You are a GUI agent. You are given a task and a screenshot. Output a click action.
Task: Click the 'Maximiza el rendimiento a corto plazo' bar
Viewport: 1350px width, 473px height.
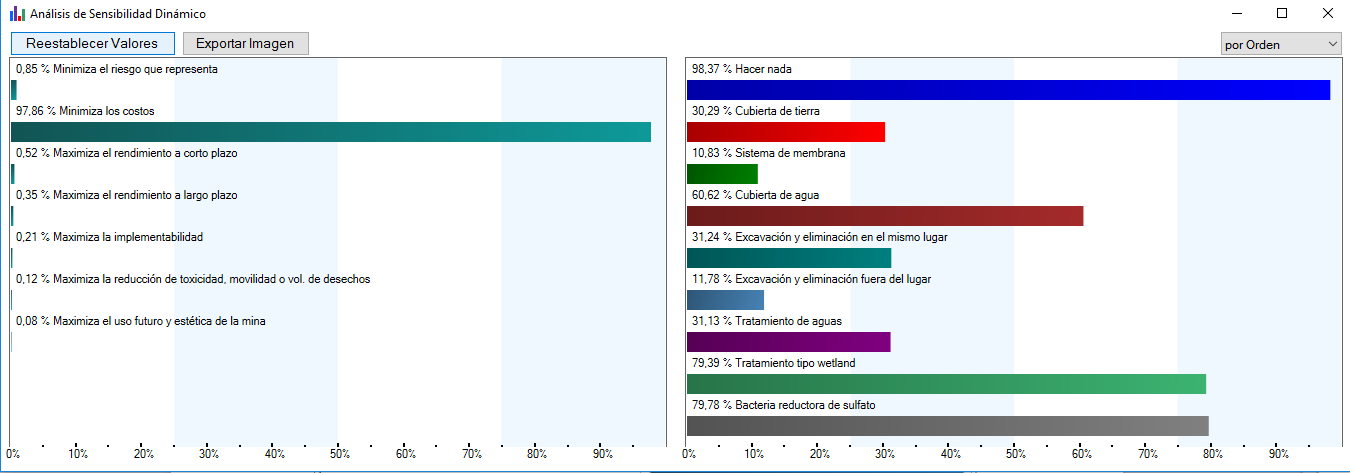coord(13,174)
